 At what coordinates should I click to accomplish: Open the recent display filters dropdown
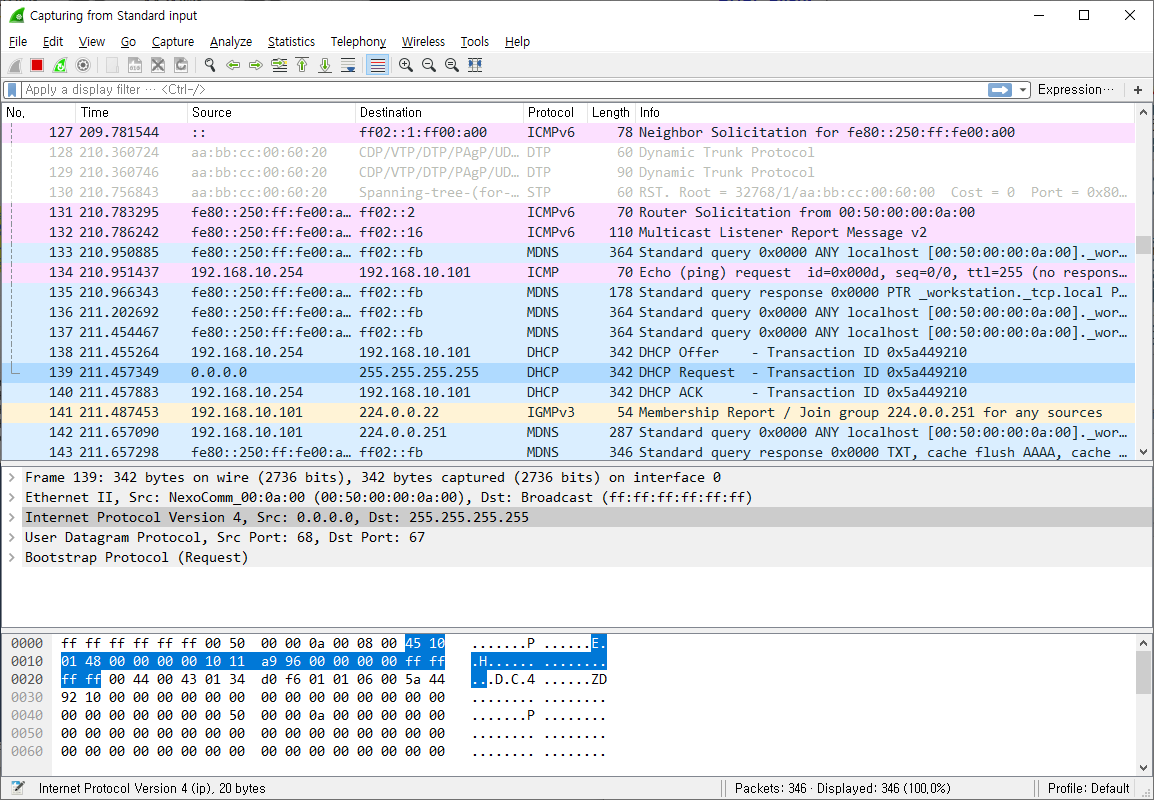coord(1022,90)
